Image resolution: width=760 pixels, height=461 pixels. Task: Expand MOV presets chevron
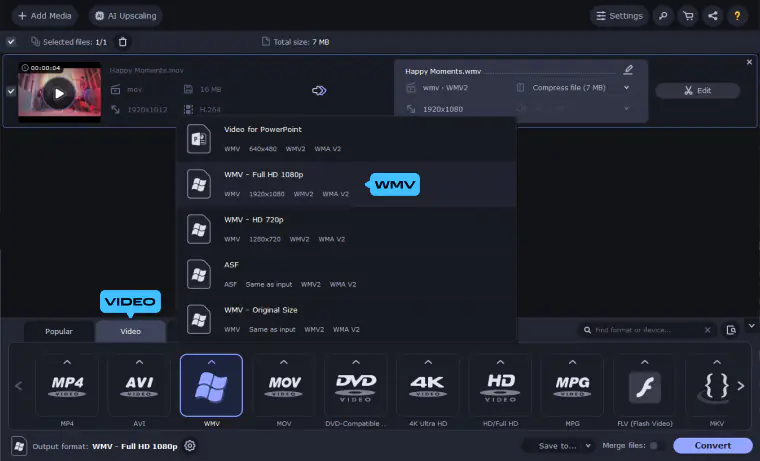click(x=284, y=362)
